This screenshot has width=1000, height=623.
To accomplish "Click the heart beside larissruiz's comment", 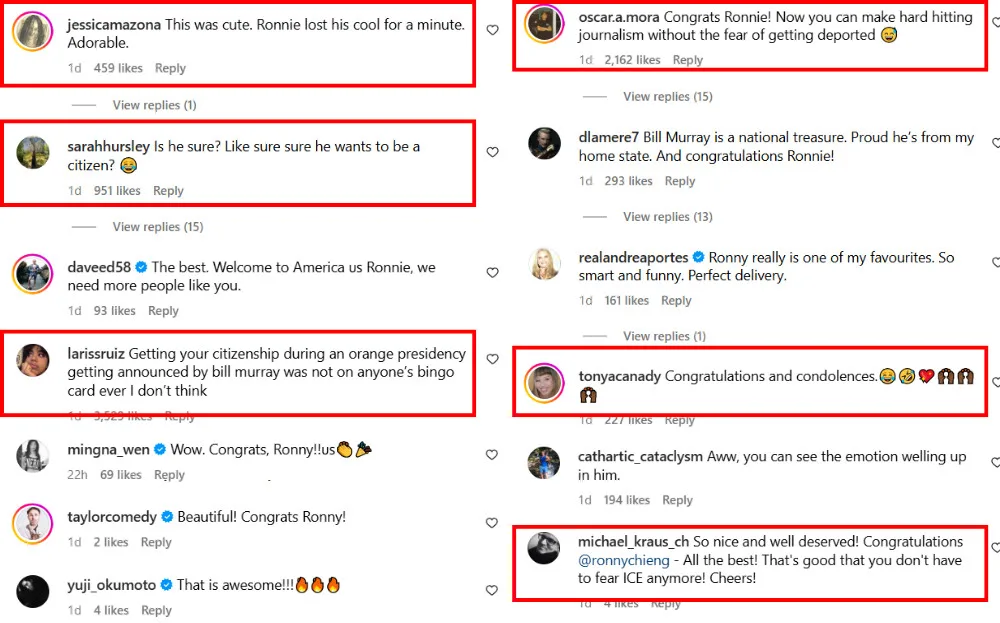I will 492,360.
